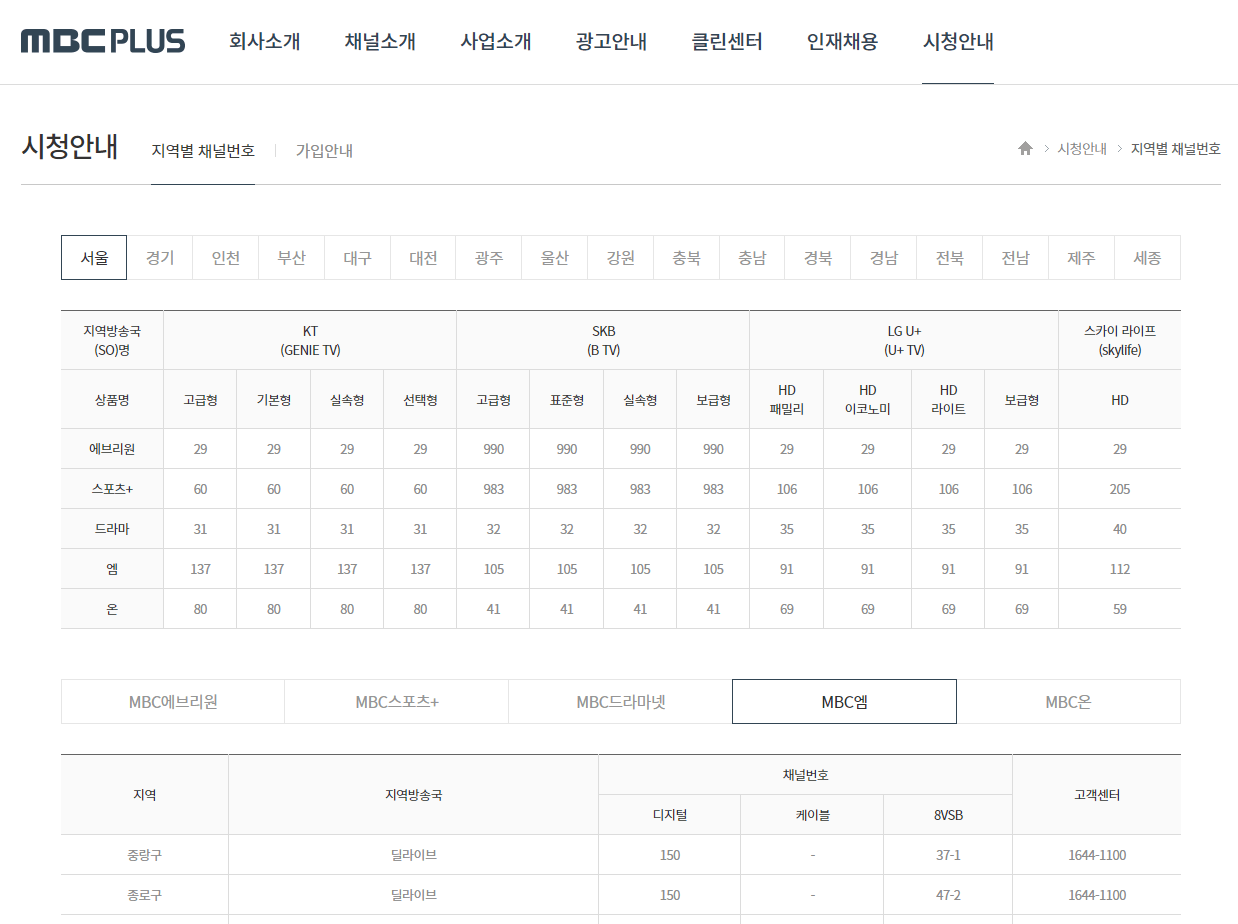Screen dimensions: 1238x924
Task: Click the 스포츠+ row label
Action: 112,489
